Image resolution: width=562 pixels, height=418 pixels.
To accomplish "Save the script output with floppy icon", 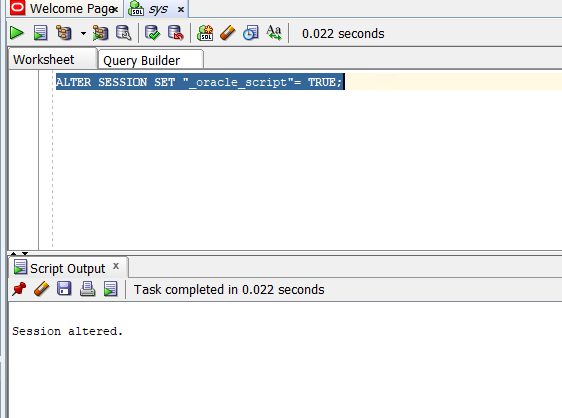I will pos(64,289).
